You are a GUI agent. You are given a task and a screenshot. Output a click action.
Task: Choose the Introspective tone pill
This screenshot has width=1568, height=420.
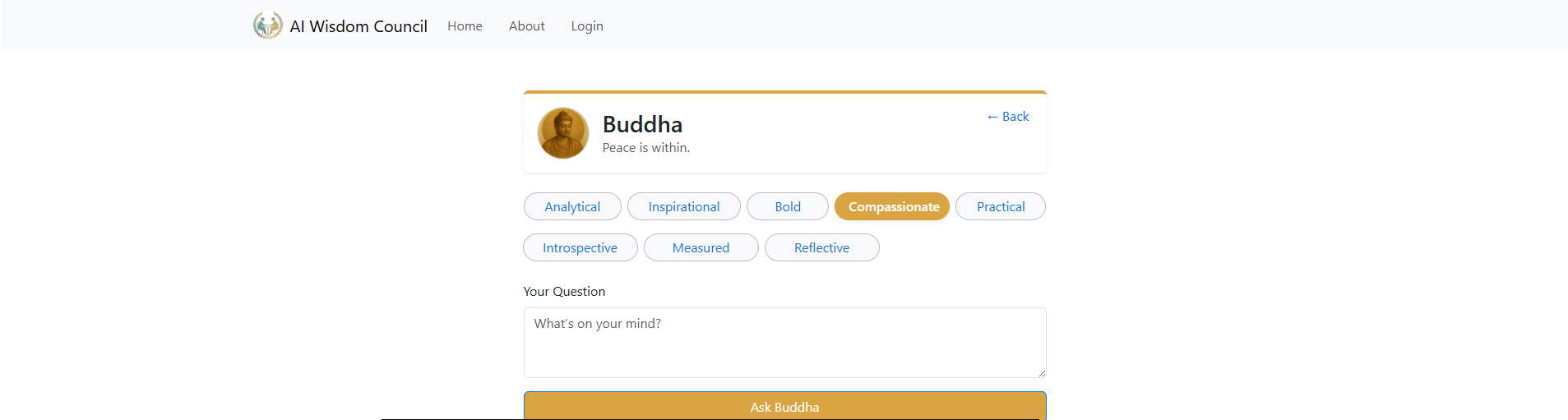coord(580,248)
